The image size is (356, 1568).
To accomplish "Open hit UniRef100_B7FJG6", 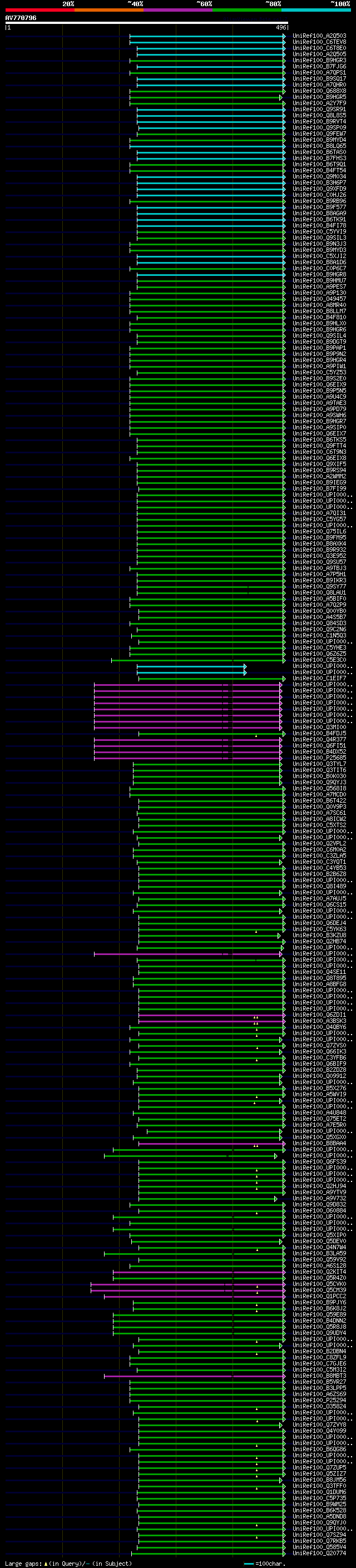I will click(x=319, y=66).
